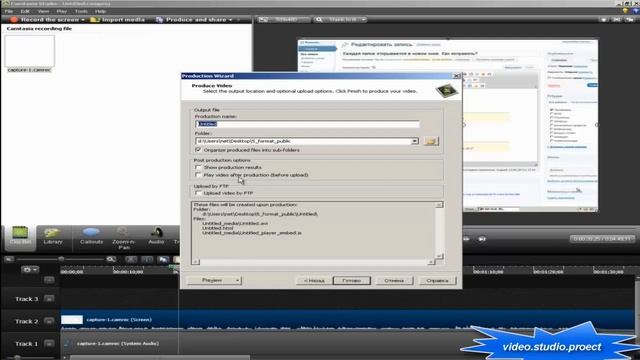Toggle the lock on the top unnamed track
The width and height of the screenshot is (640, 360).
click(49, 280)
